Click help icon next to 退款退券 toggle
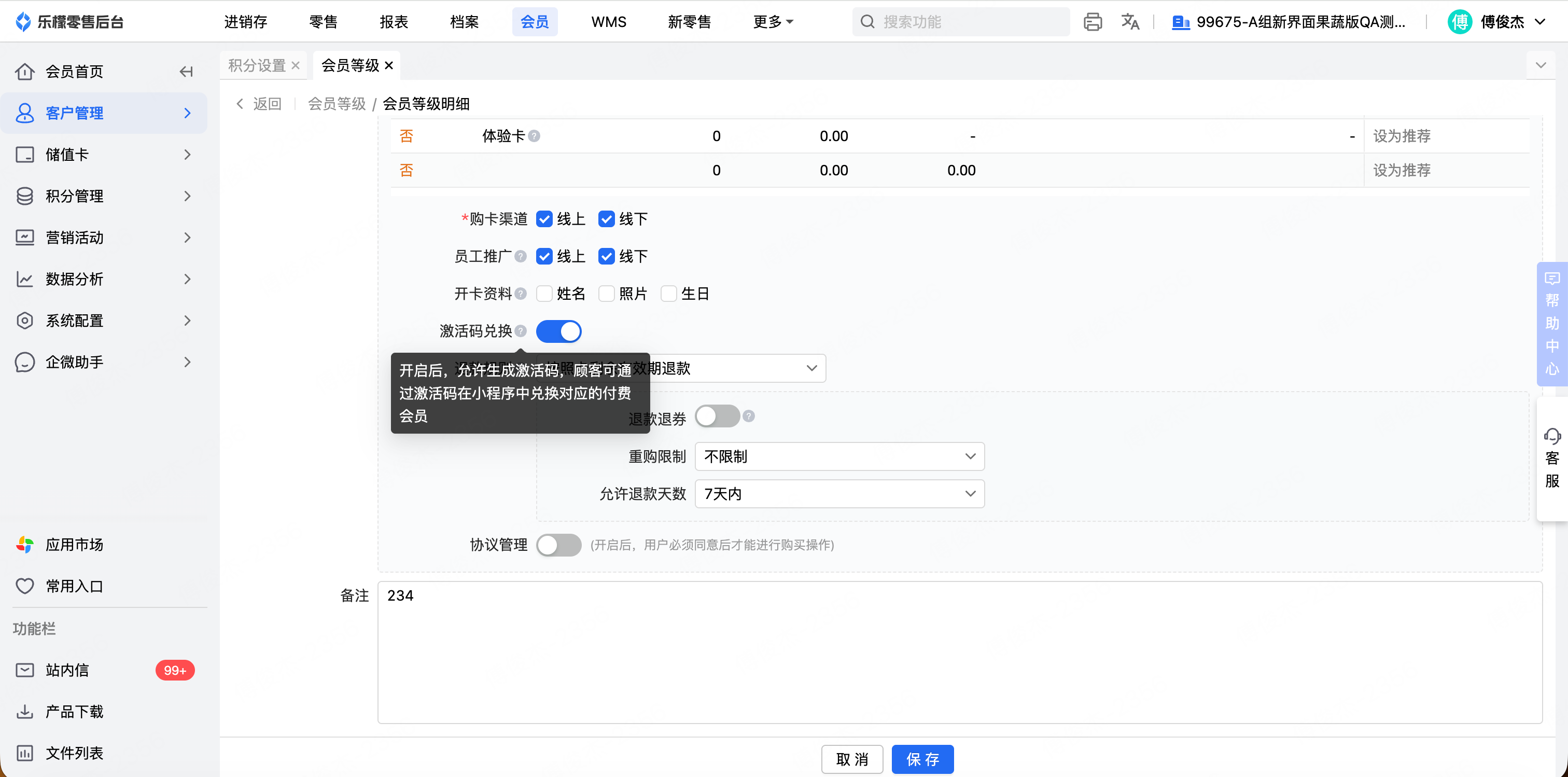The width and height of the screenshot is (1568, 777). click(x=749, y=417)
